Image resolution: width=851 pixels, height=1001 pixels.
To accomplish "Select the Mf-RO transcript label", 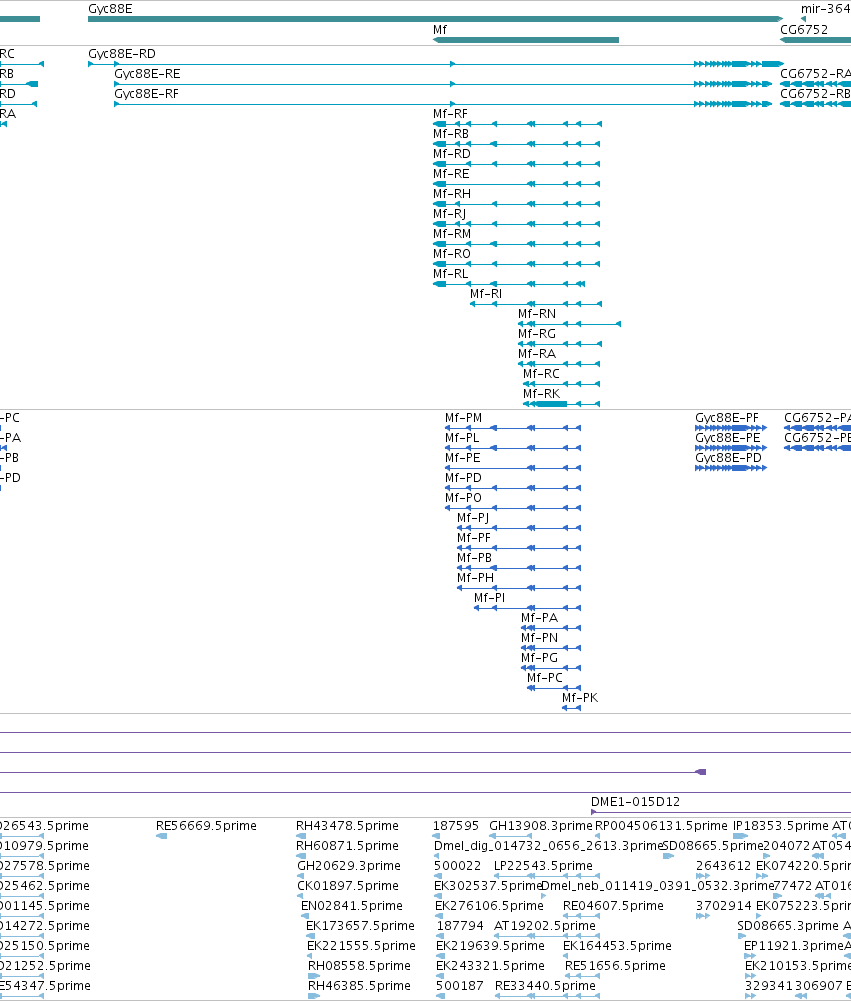I will pos(451,253).
